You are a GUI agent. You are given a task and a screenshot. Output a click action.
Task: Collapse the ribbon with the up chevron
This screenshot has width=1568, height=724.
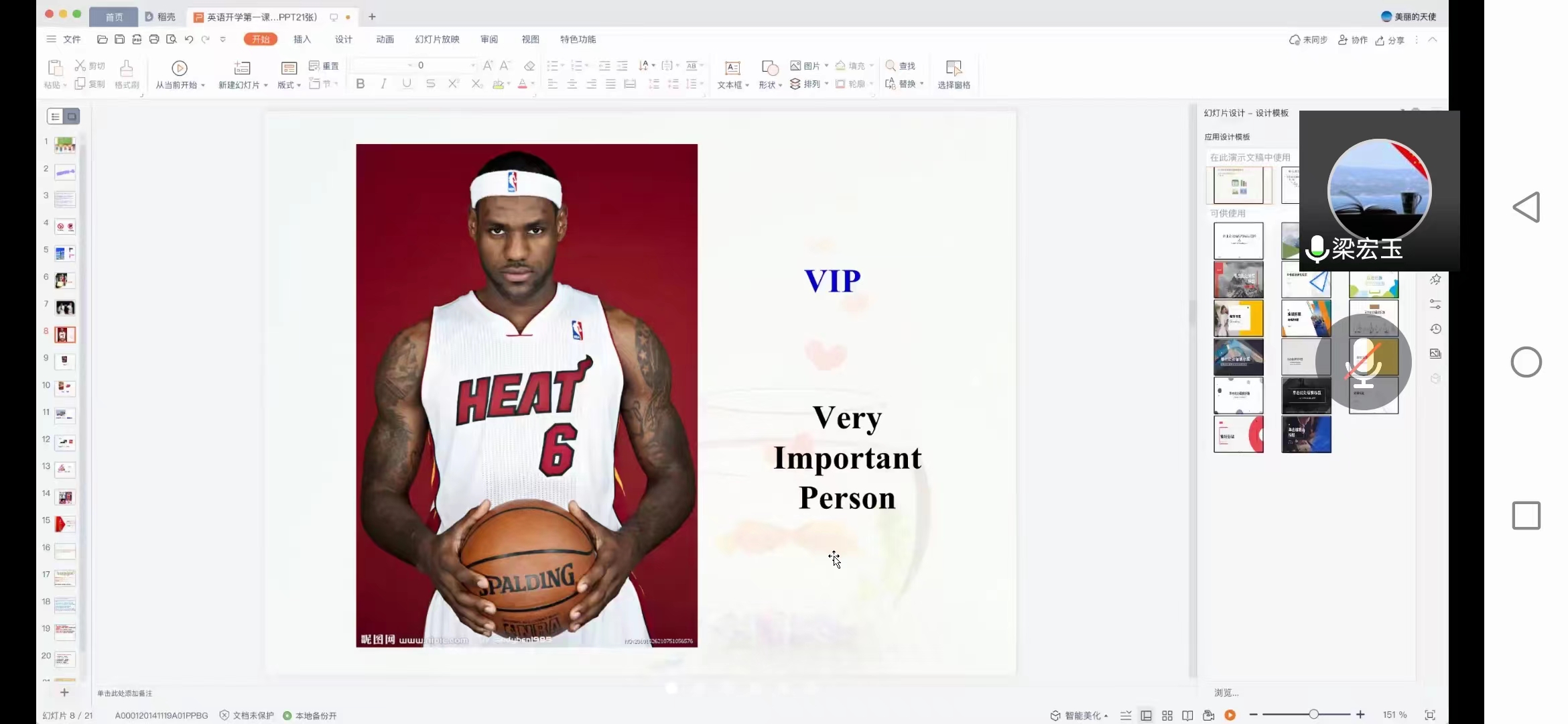point(1433,40)
